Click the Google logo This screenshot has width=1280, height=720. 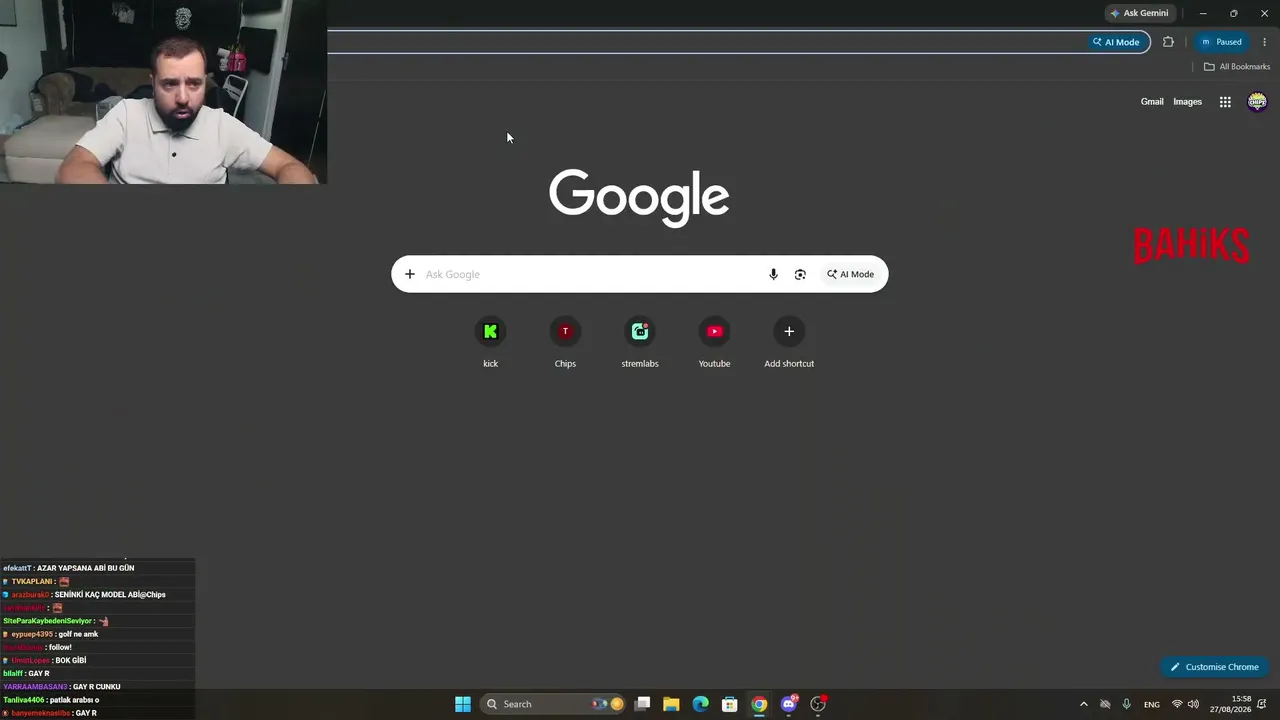tap(639, 197)
